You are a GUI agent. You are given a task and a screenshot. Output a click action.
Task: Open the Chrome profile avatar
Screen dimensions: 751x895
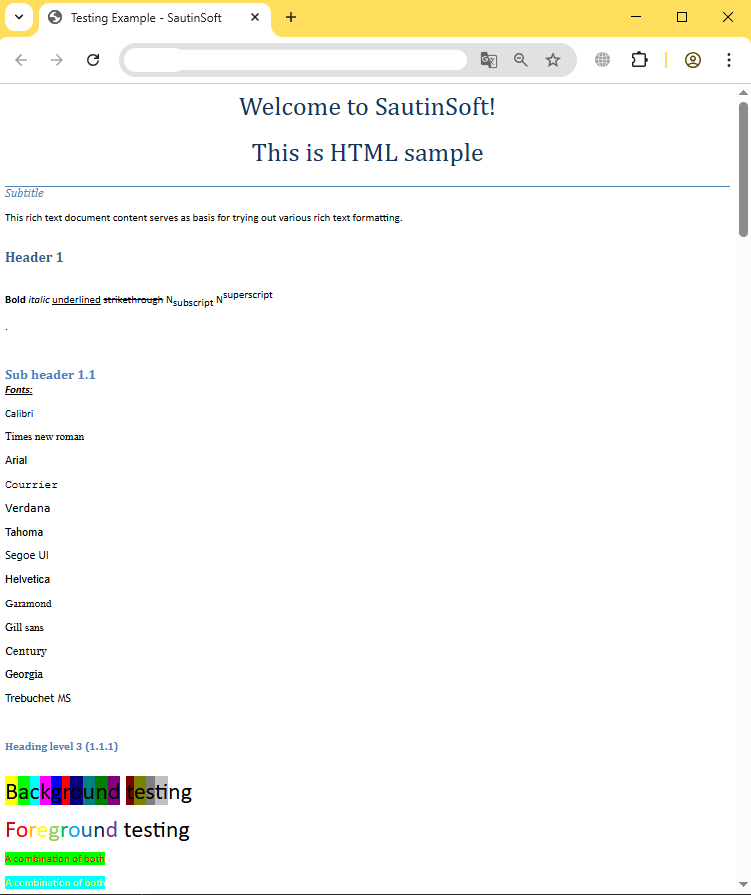[693, 60]
